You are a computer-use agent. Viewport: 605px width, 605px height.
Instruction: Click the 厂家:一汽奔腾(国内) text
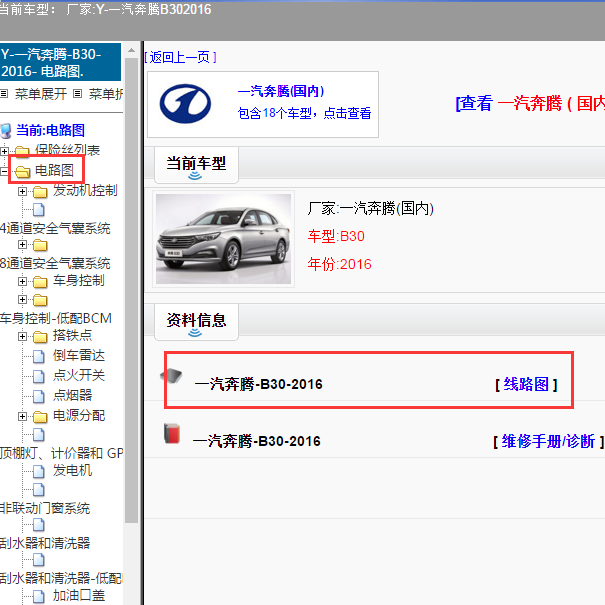(371, 208)
